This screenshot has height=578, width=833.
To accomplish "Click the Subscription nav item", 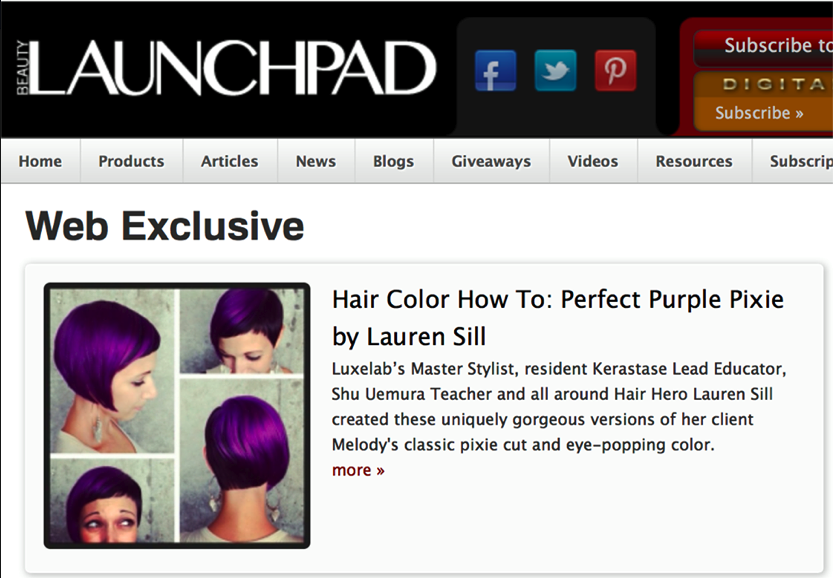I will pos(793,161).
